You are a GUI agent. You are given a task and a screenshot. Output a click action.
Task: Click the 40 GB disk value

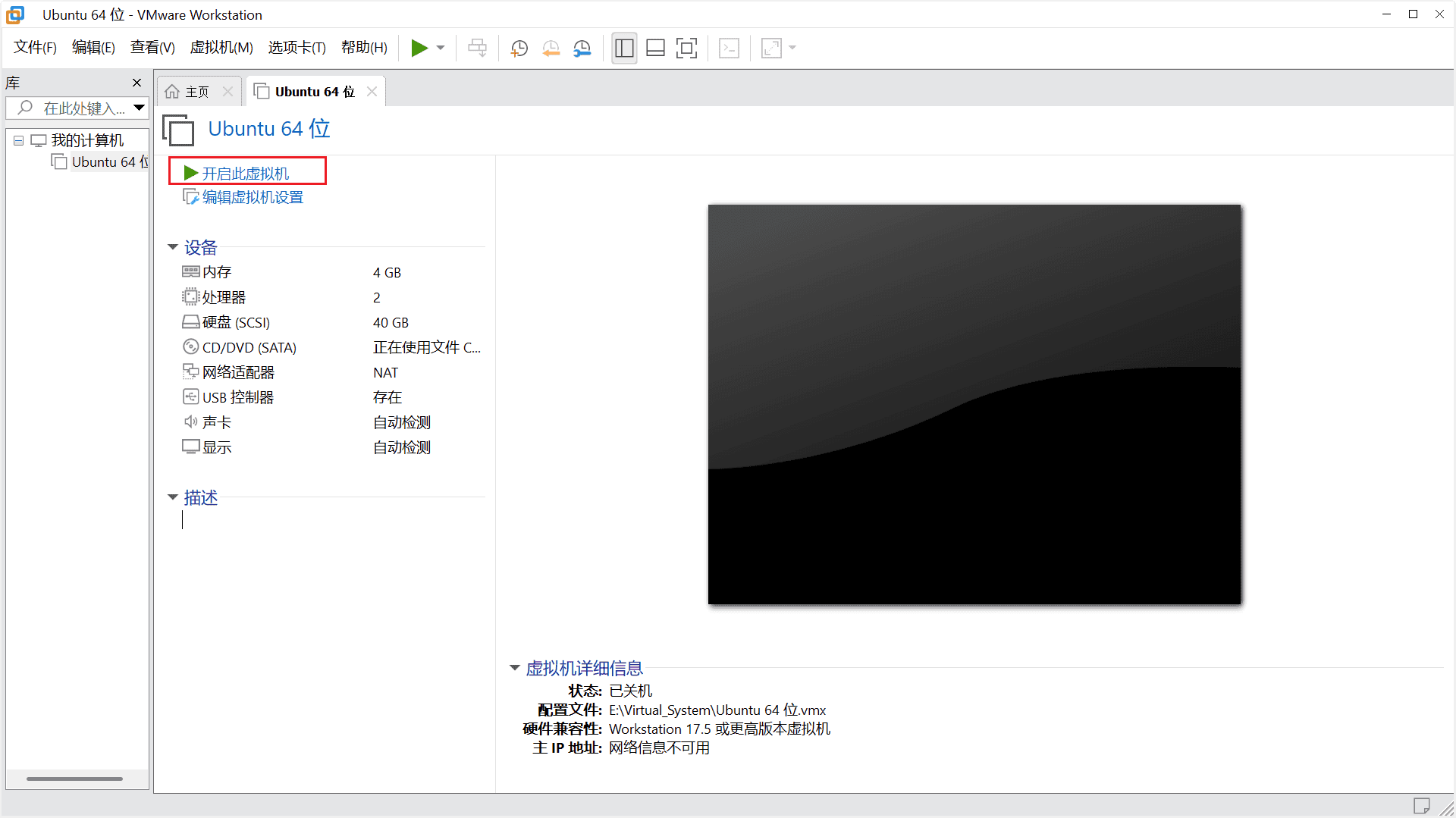coord(391,323)
